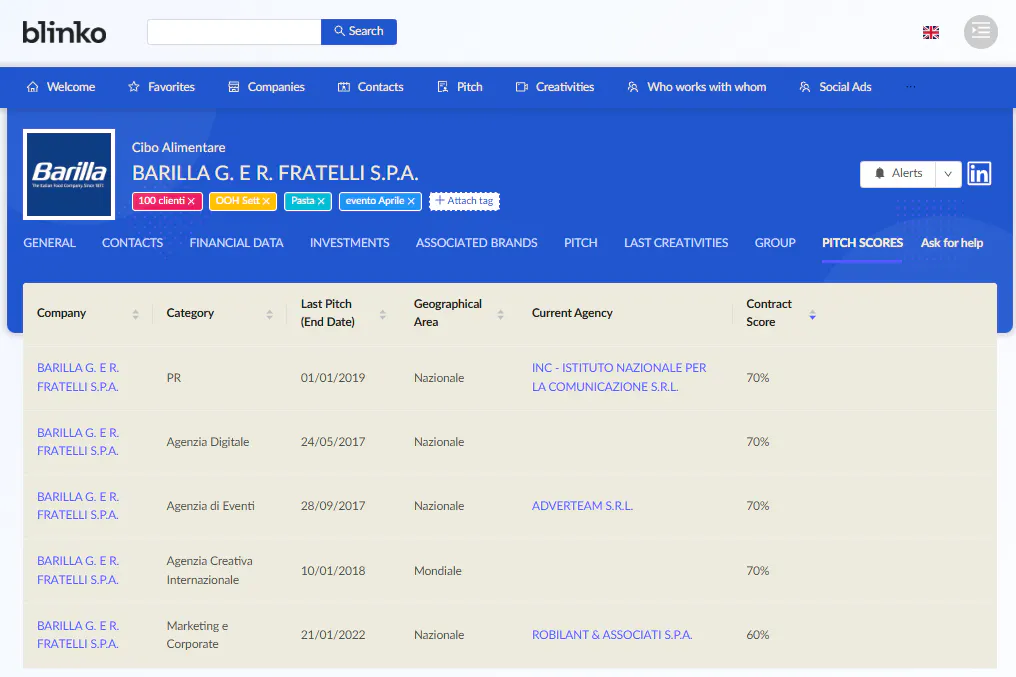Open the Companies section
The height and width of the screenshot is (677, 1016).
[x=266, y=87]
